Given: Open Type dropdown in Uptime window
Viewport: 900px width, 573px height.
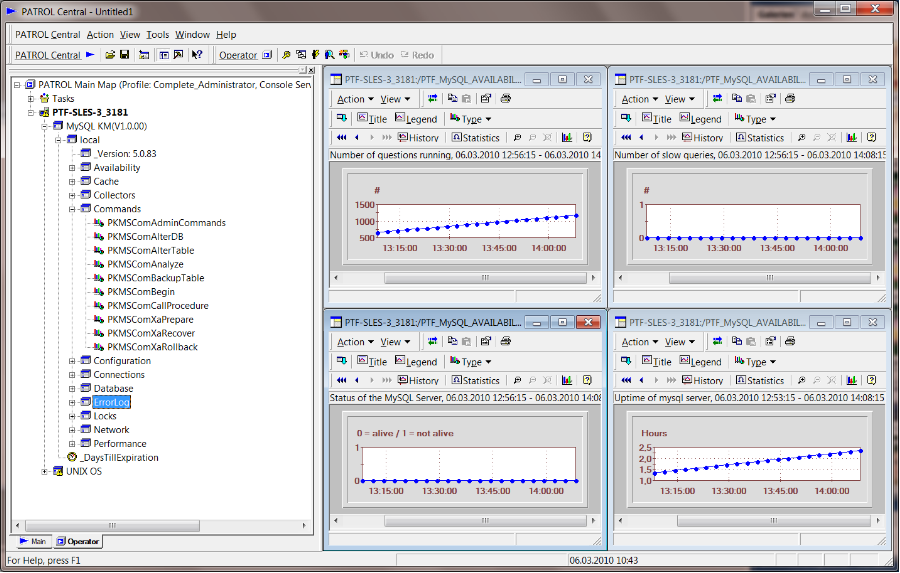Looking at the screenshot, I should coord(755,361).
